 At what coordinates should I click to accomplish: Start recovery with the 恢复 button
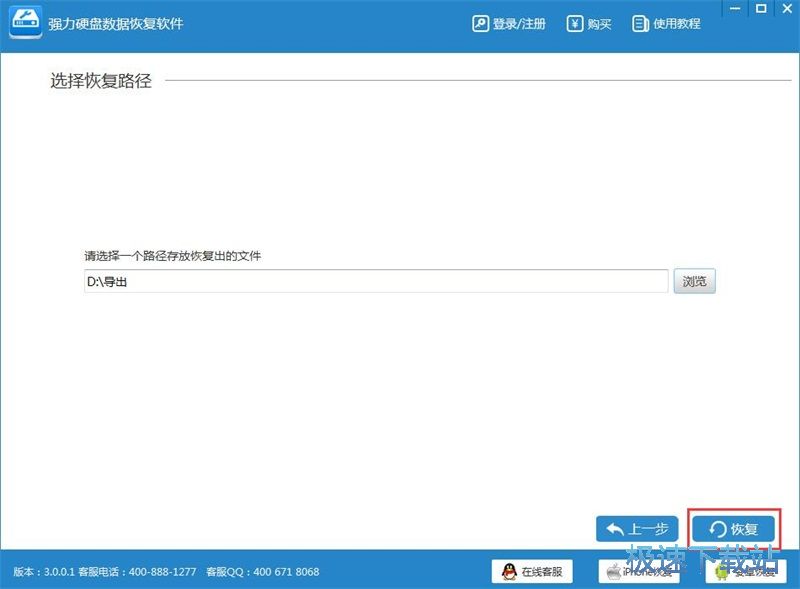click(734, 529)
